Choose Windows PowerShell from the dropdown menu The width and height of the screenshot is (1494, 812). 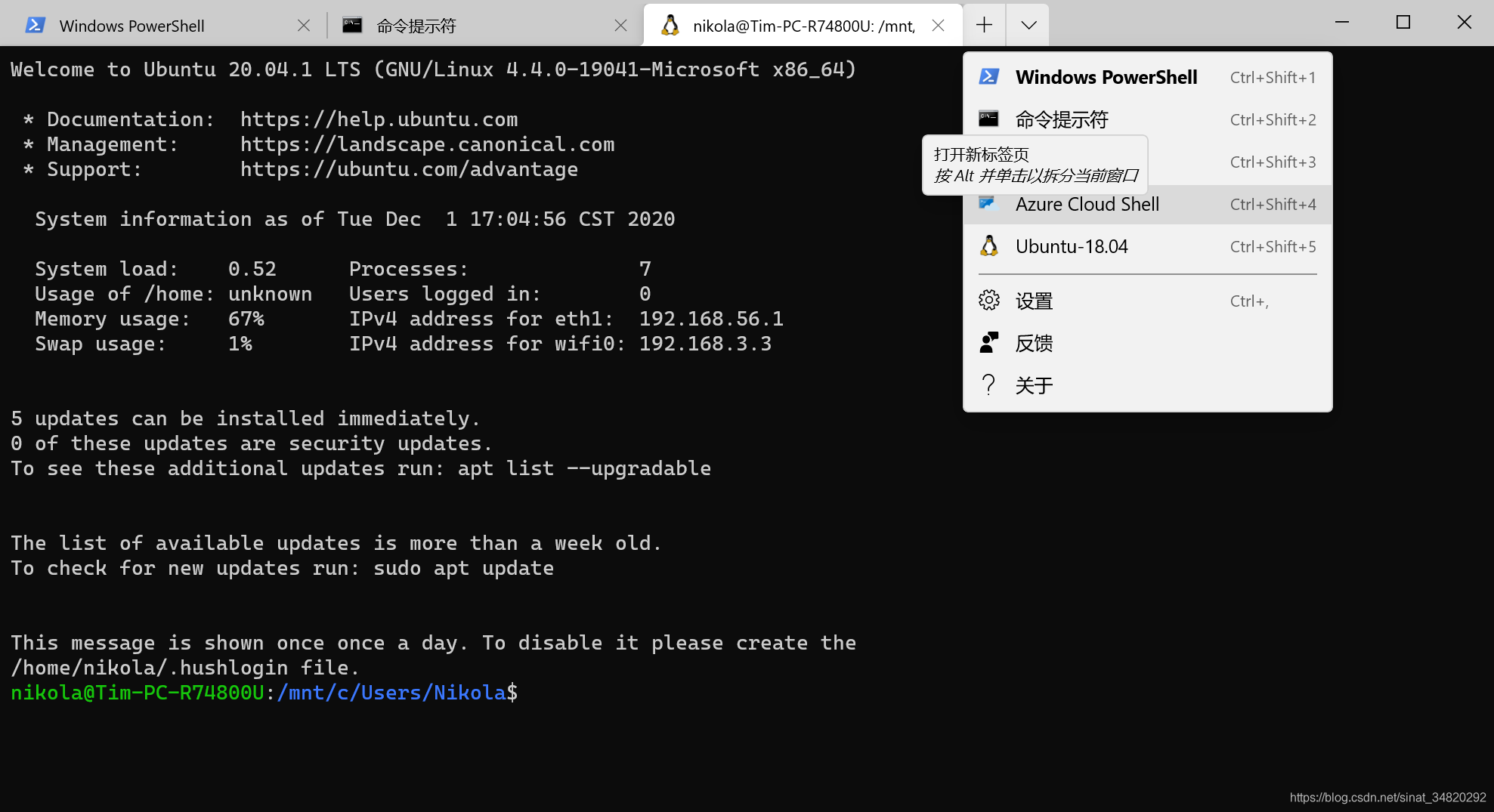point(1147,77)
